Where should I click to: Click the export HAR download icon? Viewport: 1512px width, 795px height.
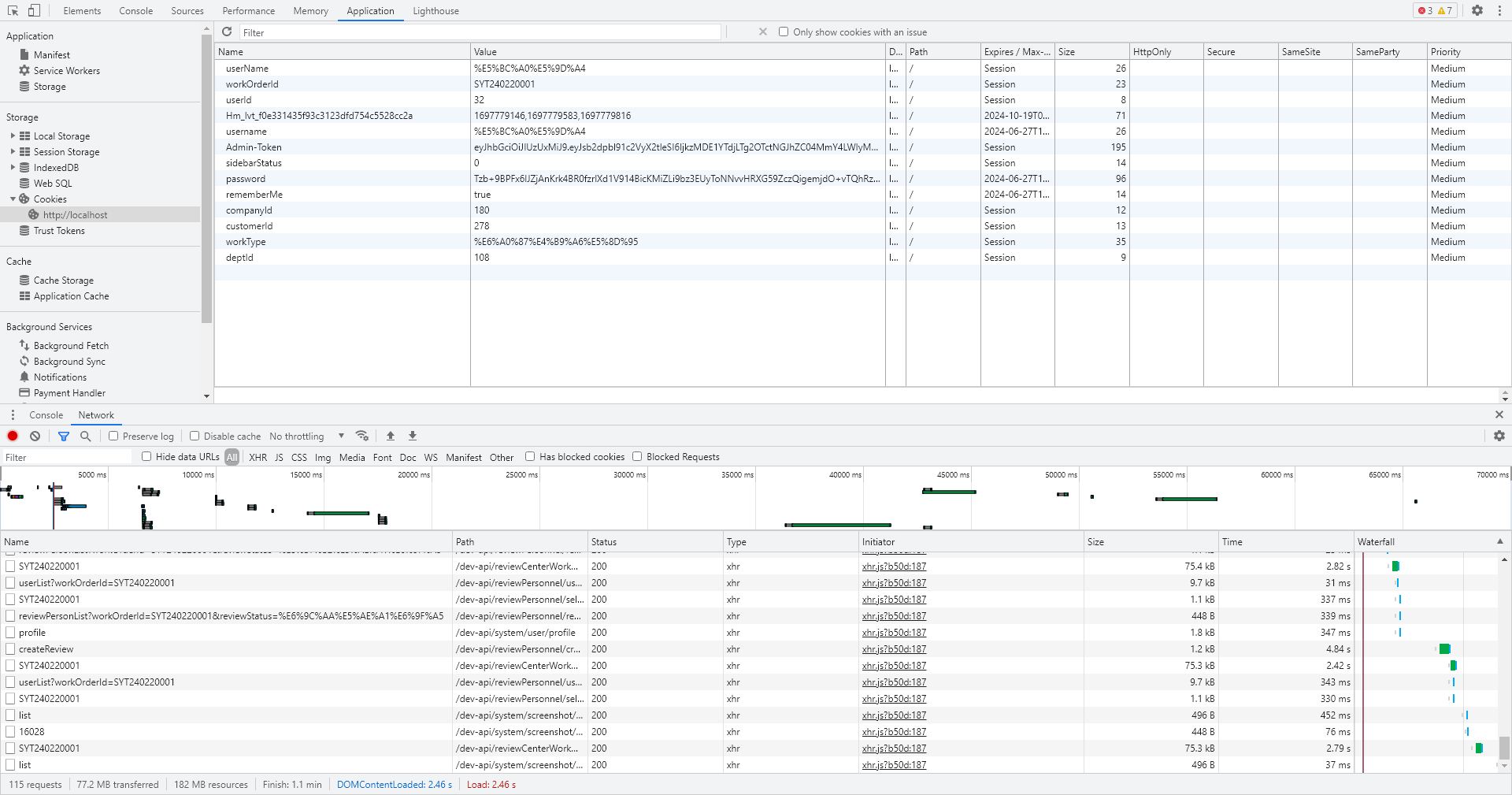412,436
